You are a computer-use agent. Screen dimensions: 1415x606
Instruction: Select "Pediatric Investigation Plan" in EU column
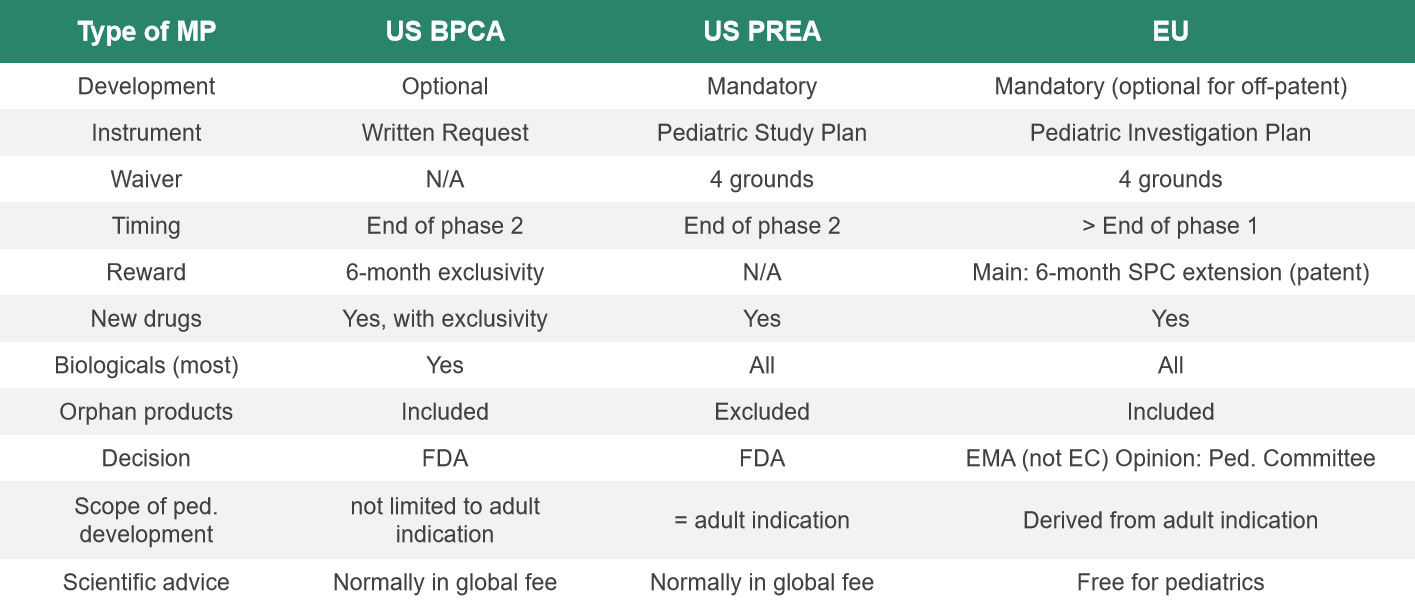click(x=1170, y=133)
